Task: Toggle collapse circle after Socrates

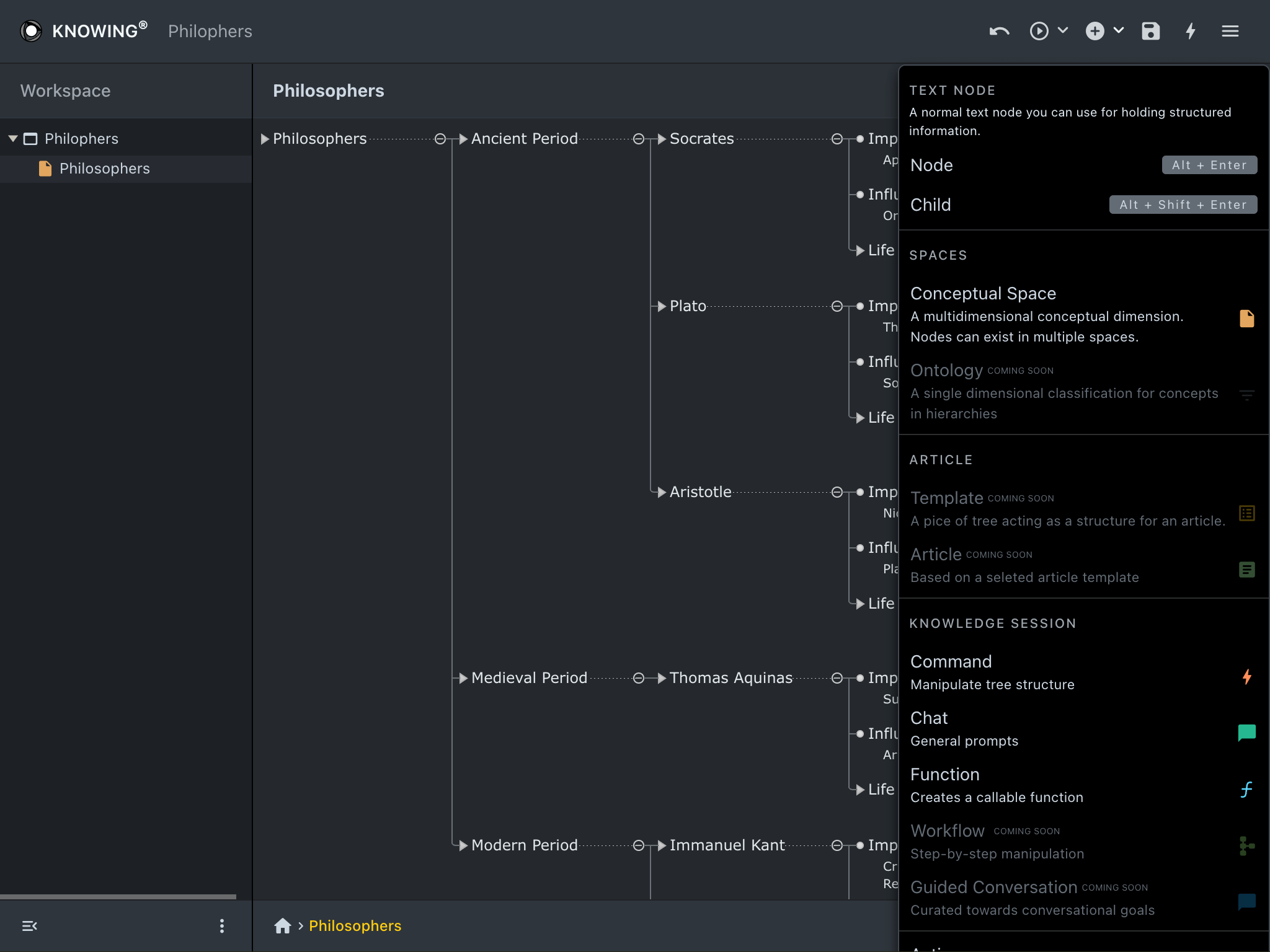Action: [x=837, y=139]
